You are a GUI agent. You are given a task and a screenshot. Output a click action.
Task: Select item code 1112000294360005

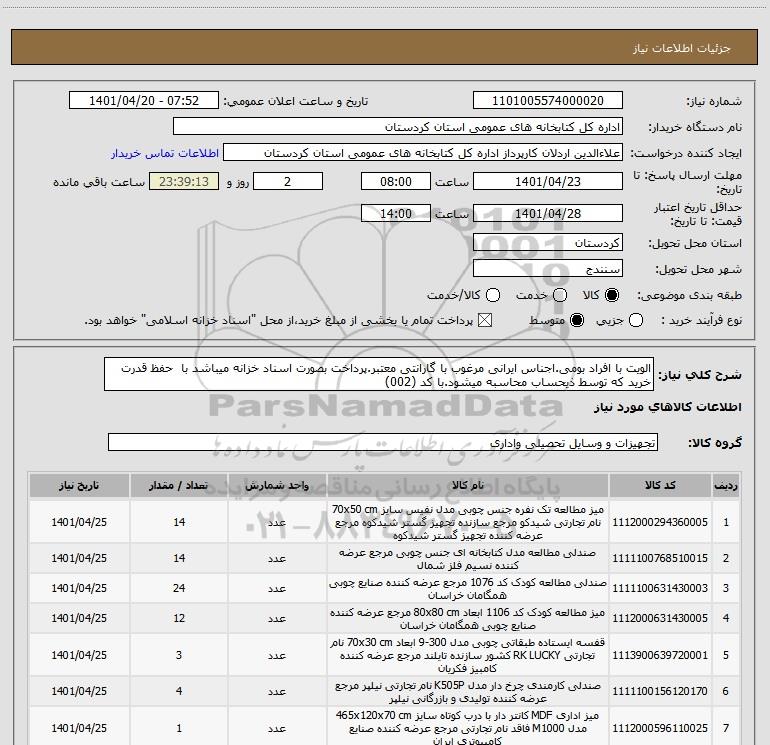coord(660,522)
